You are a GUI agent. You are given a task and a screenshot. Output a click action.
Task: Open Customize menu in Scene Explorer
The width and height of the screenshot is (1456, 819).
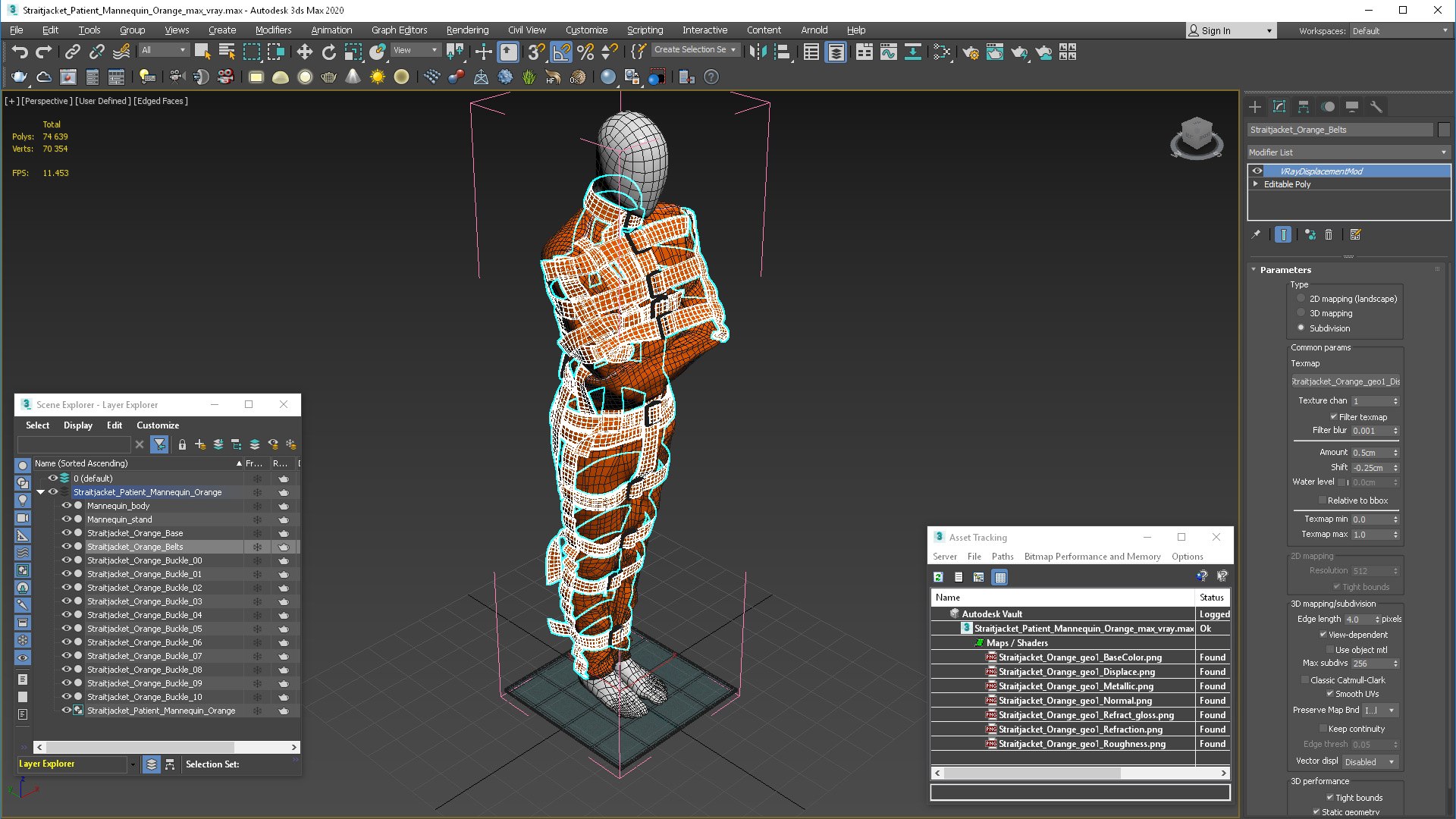pos(158,425)
